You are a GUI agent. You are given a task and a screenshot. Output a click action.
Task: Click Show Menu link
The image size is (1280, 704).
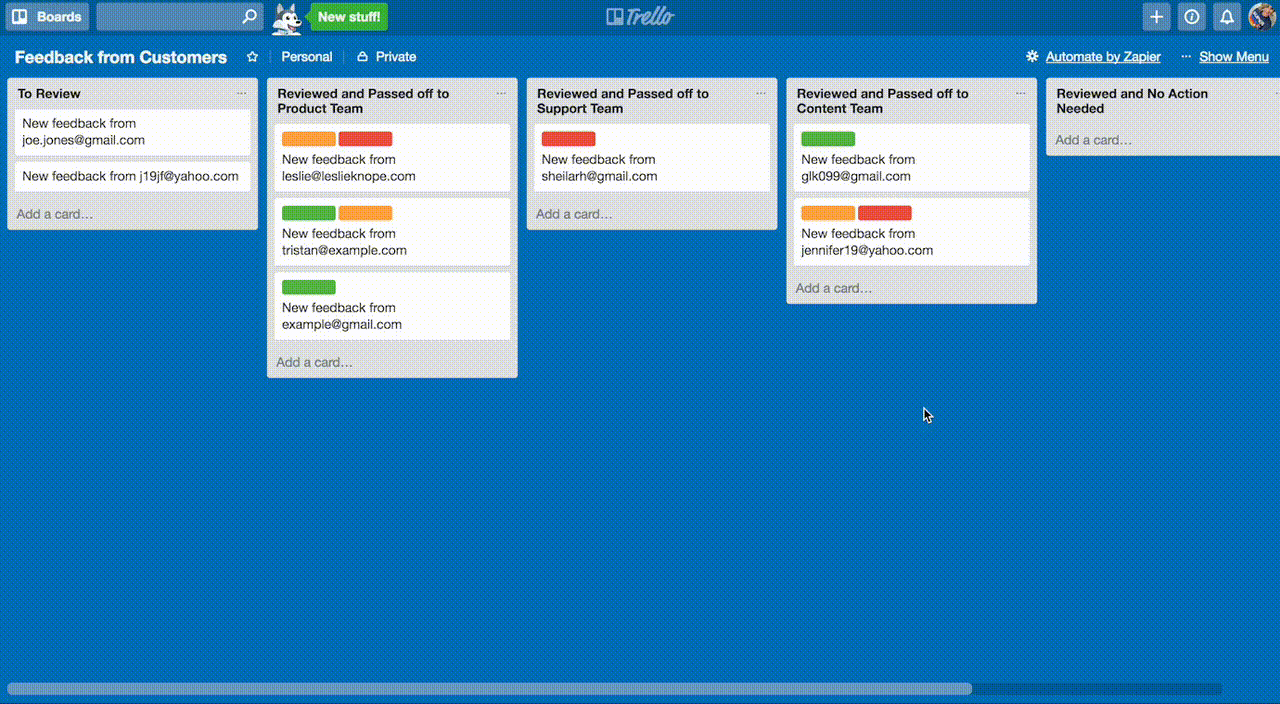pos(1233,57)
